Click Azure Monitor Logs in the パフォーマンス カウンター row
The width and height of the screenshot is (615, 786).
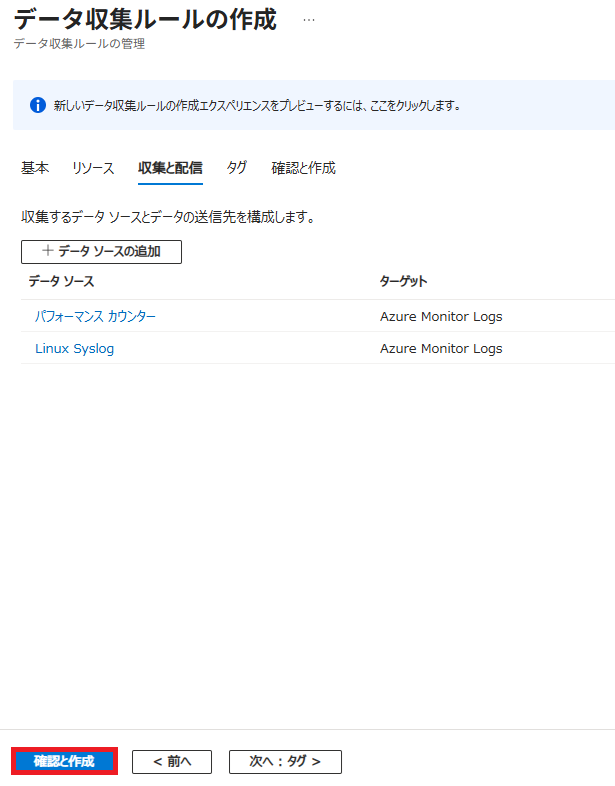click(x=440, y=316)
